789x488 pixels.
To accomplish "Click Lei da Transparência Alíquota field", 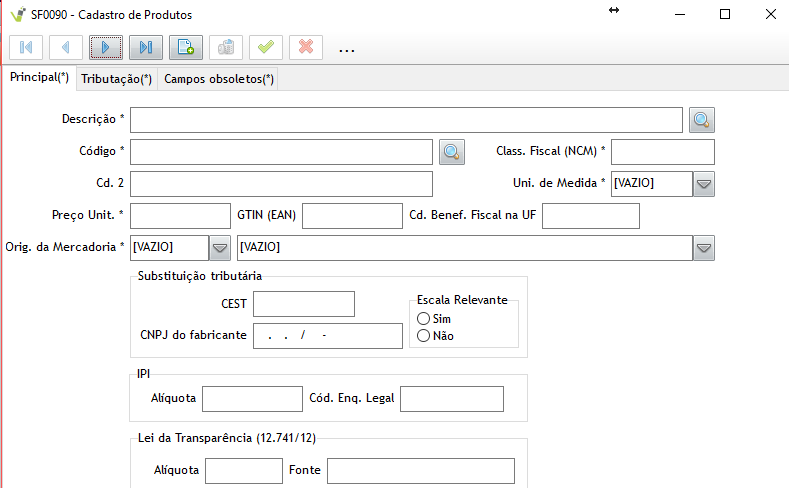I will [244, 471].
